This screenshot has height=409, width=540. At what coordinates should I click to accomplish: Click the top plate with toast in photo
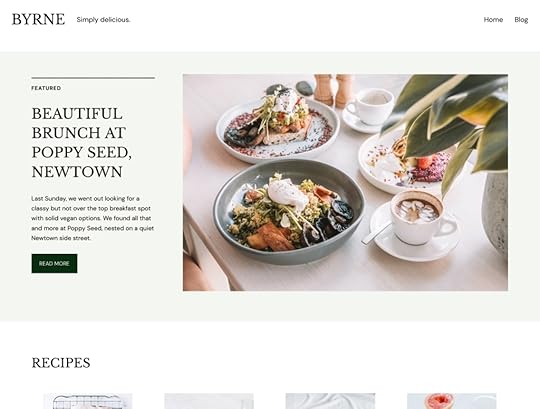pyautogui.click(x=278, y=129)
